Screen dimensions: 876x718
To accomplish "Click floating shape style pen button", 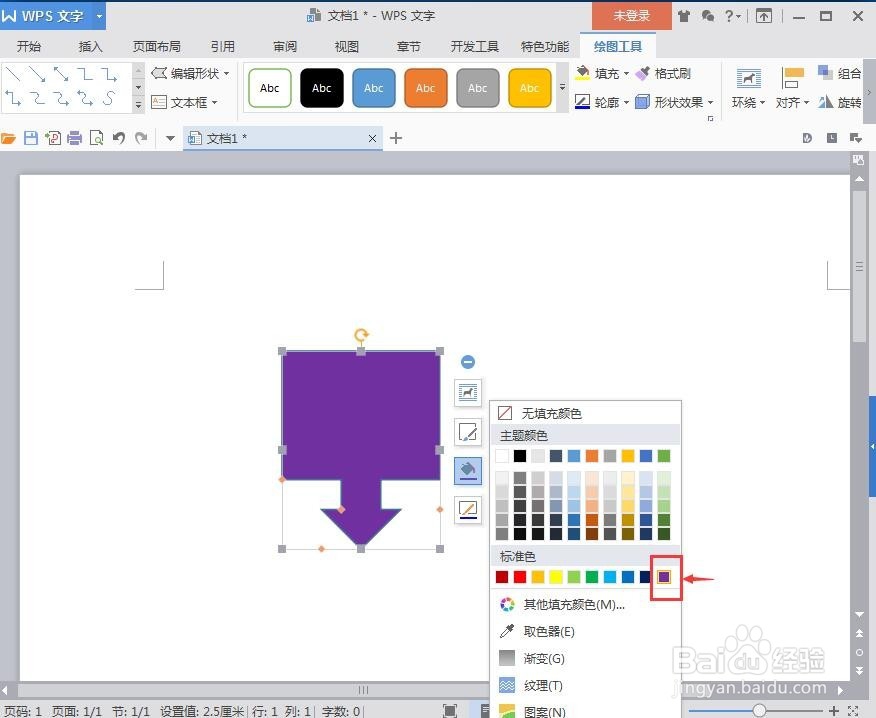I will coord(468,432).
